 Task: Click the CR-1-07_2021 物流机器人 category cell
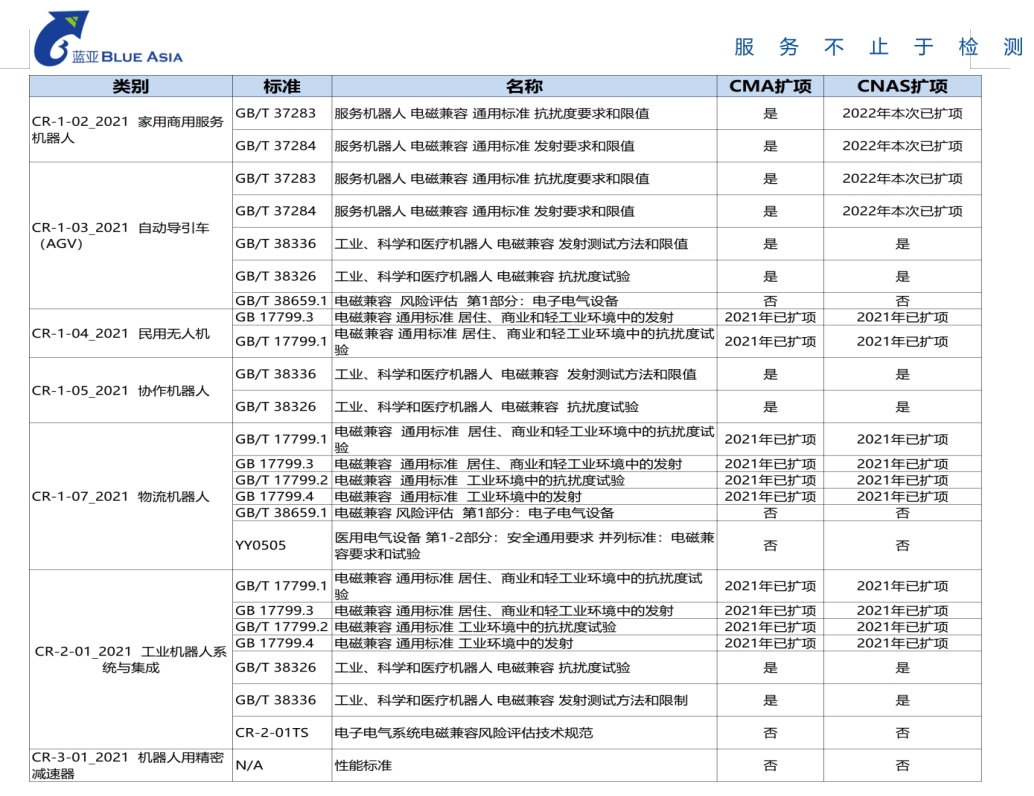(x=121, y=496)
